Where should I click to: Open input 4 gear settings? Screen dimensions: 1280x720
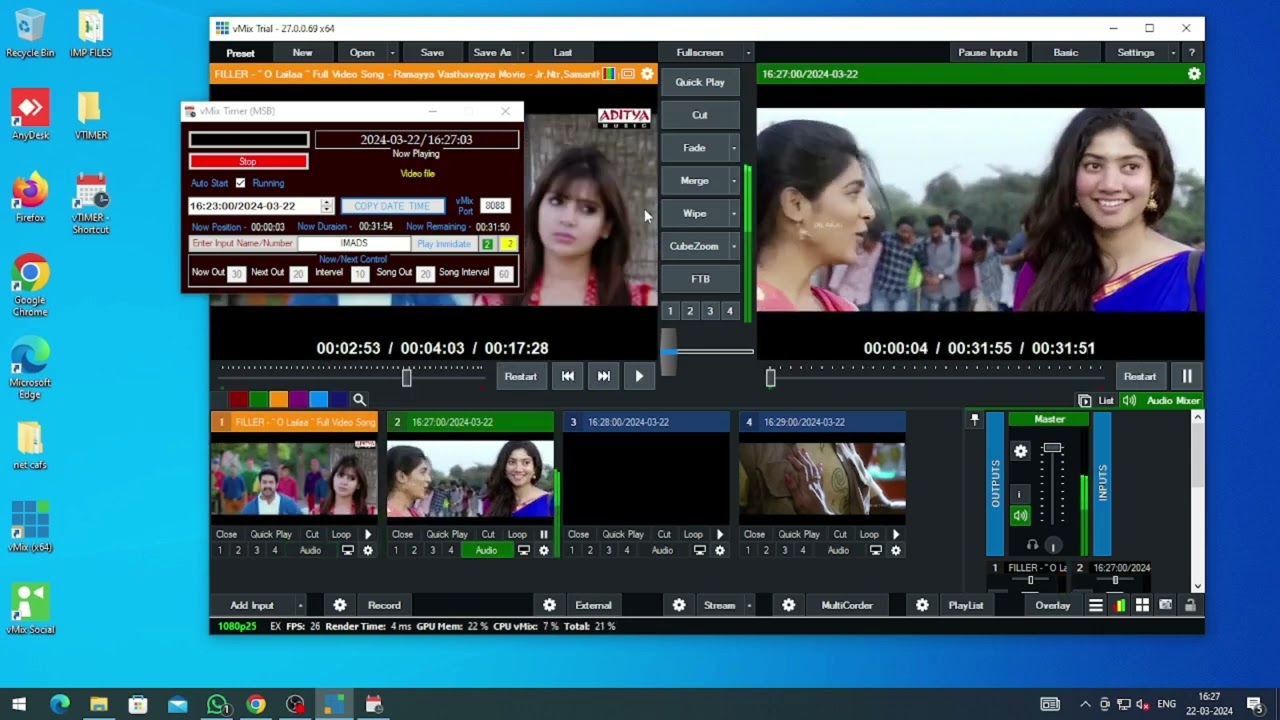pos(896,551)
